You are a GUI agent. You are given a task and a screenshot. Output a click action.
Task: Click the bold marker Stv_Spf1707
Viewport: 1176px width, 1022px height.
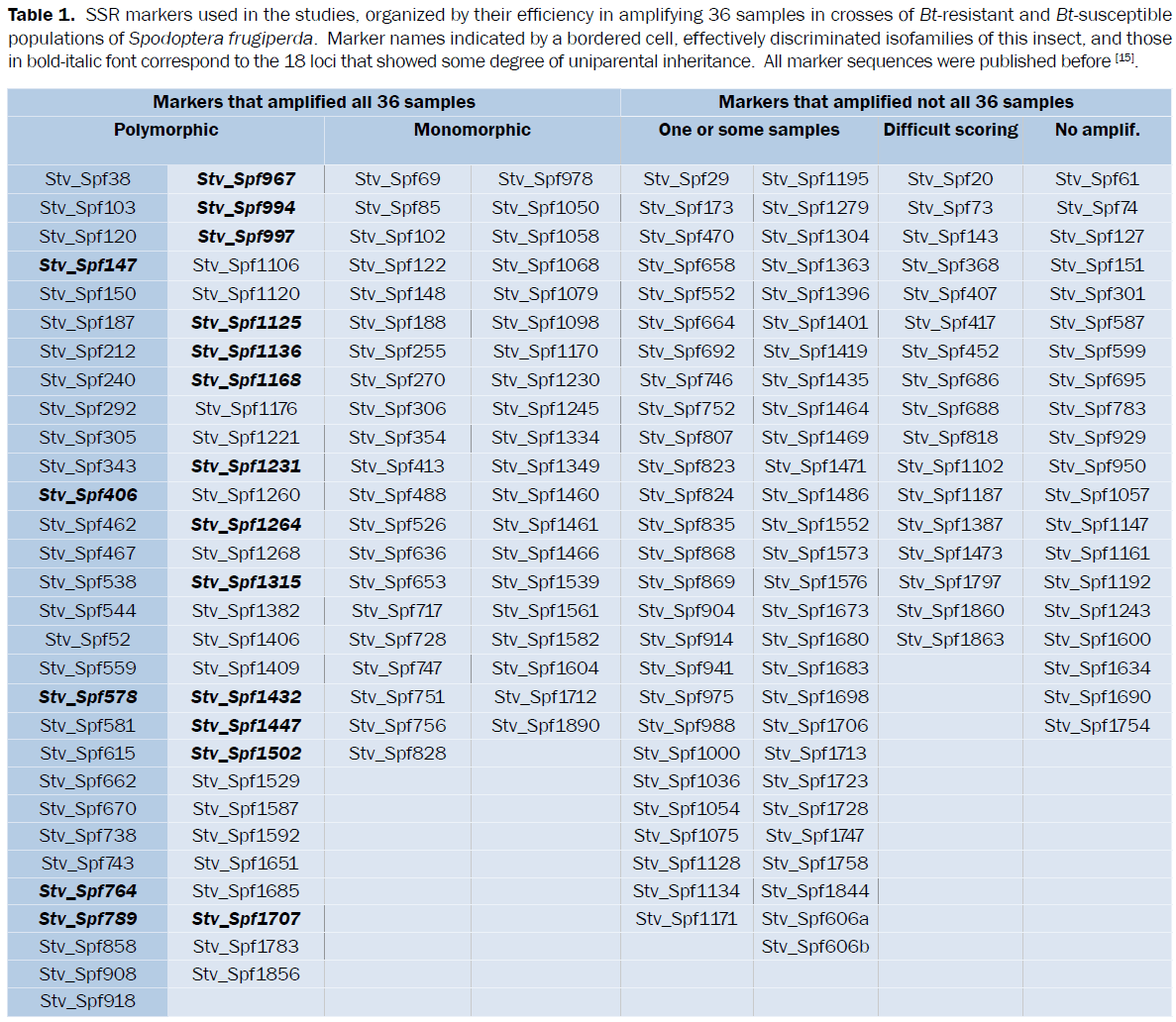[246, 919]
